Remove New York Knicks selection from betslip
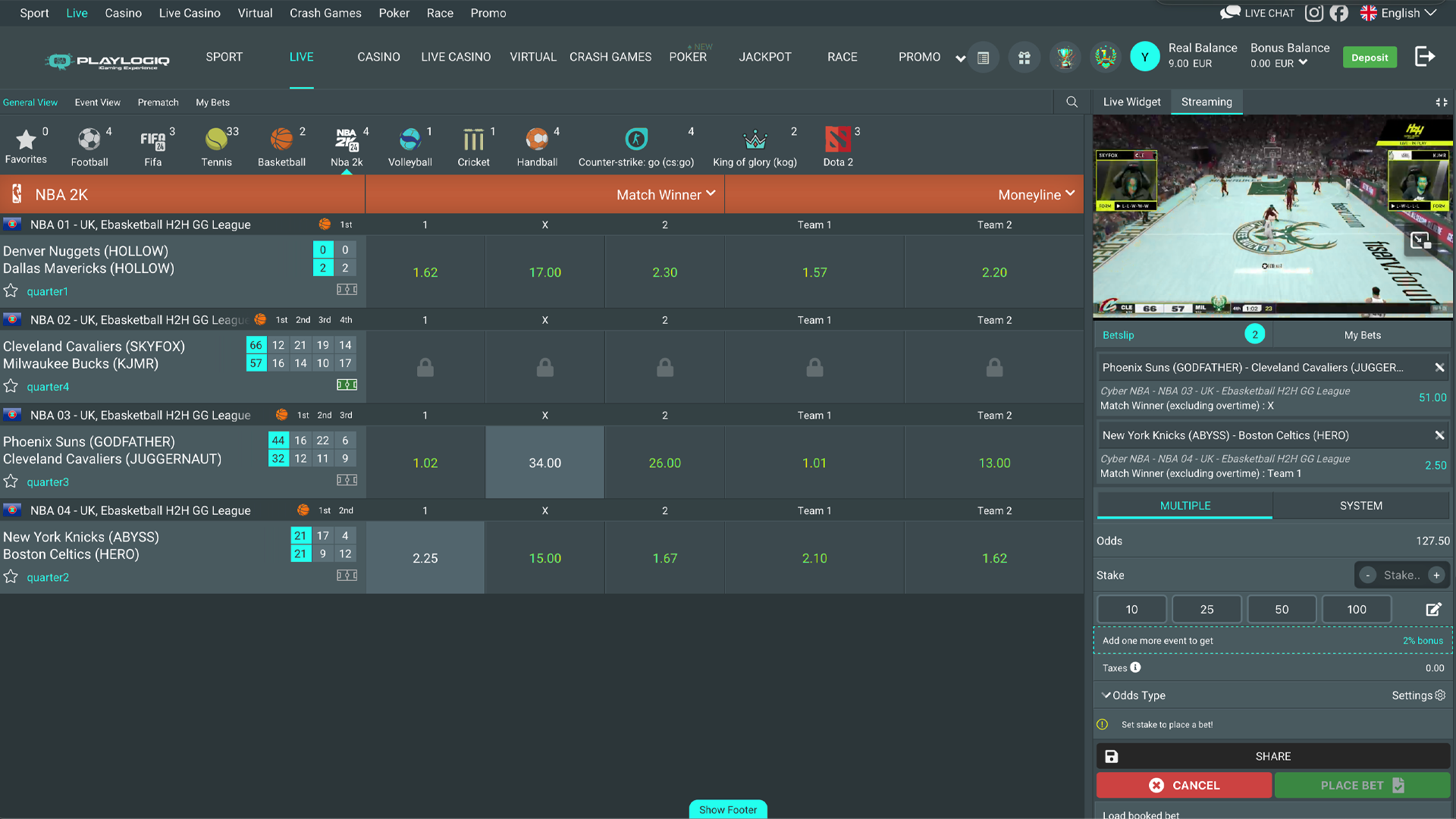Image resolution: width=1456 pixels, height=819 pixels. [1439, 435]
